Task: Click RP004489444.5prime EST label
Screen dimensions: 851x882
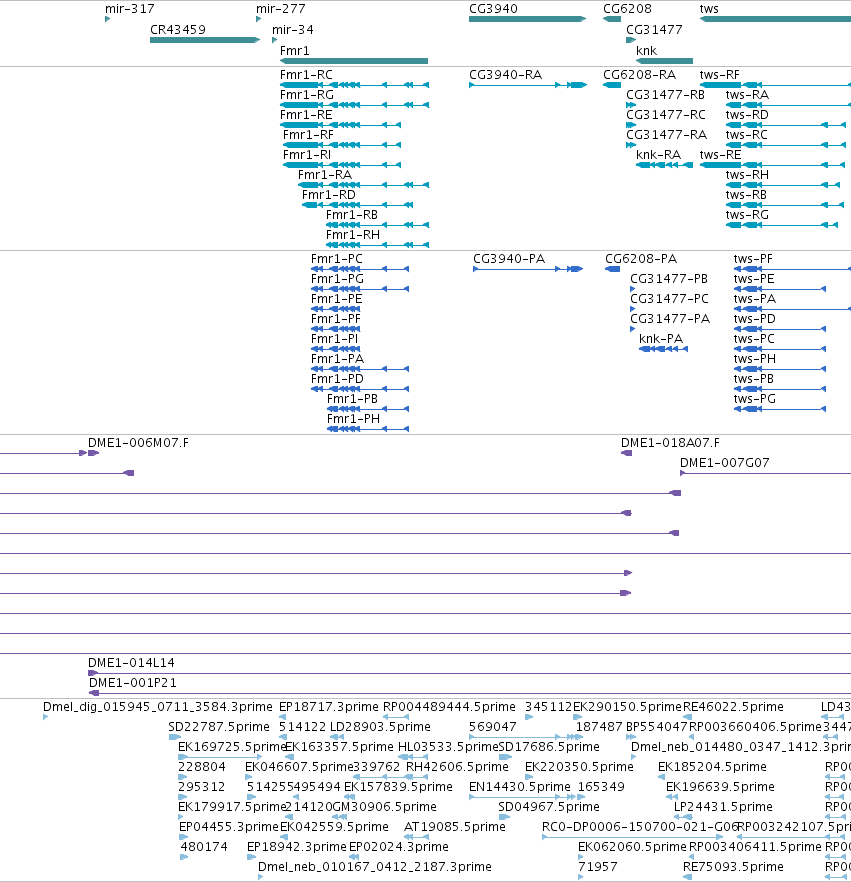Action: tap(449, 706)
